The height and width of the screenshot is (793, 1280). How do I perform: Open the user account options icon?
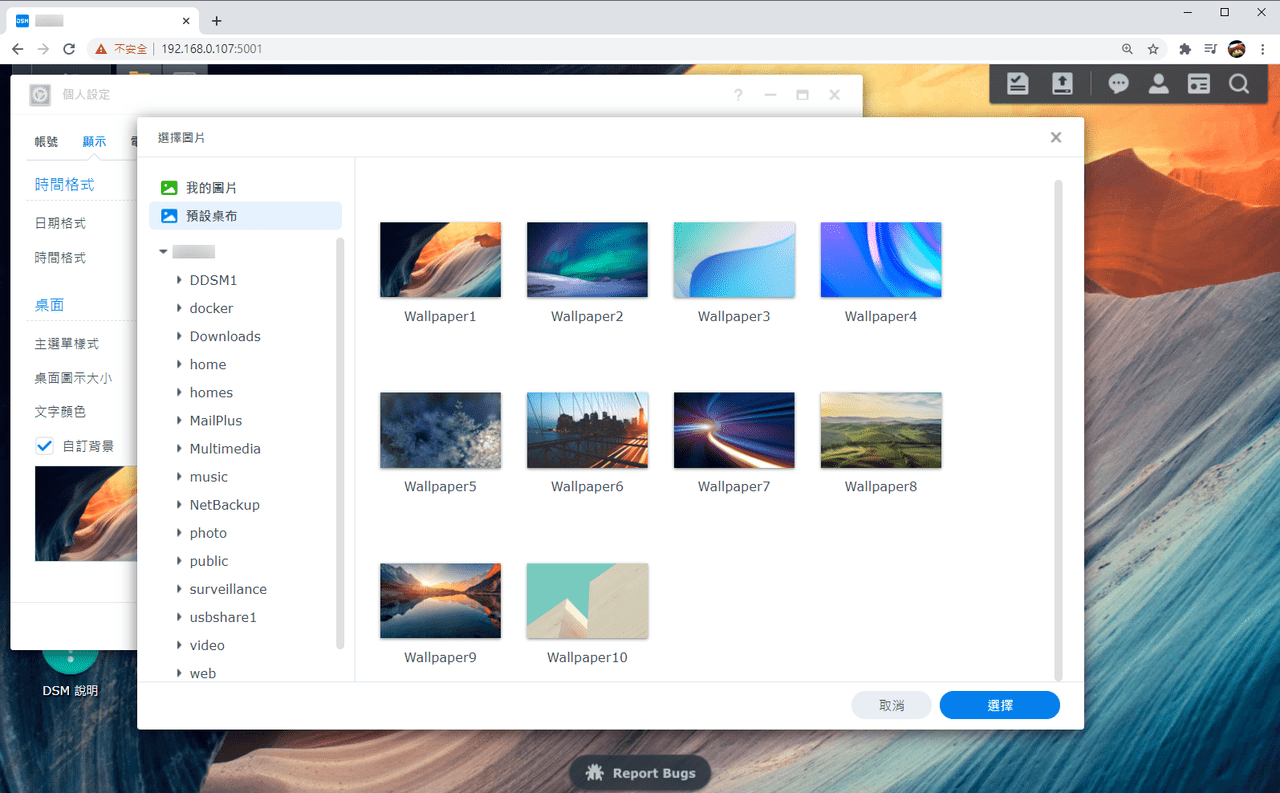(x=1159, y=84)
